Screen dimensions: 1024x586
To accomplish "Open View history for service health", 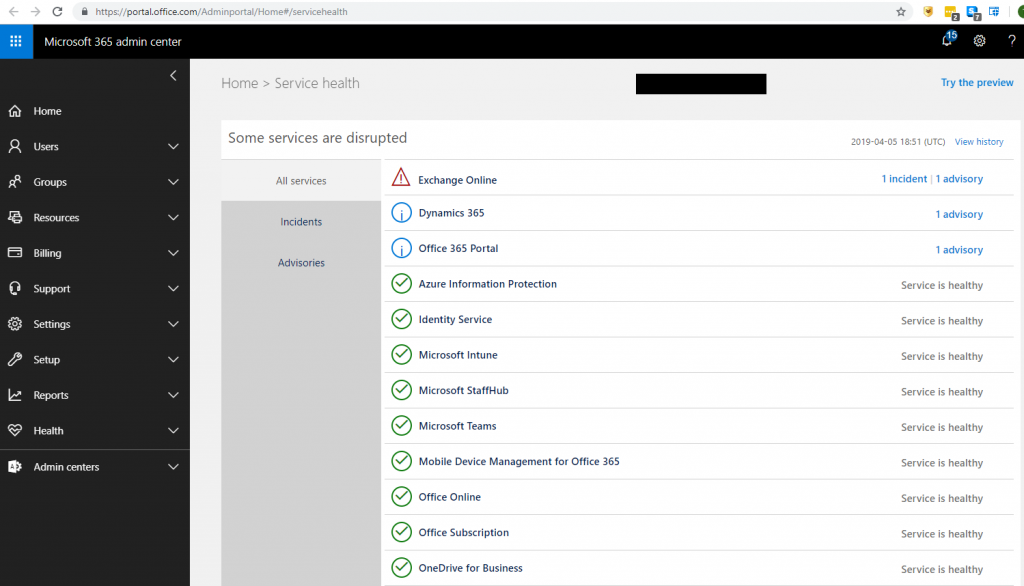I will (979, 141).
